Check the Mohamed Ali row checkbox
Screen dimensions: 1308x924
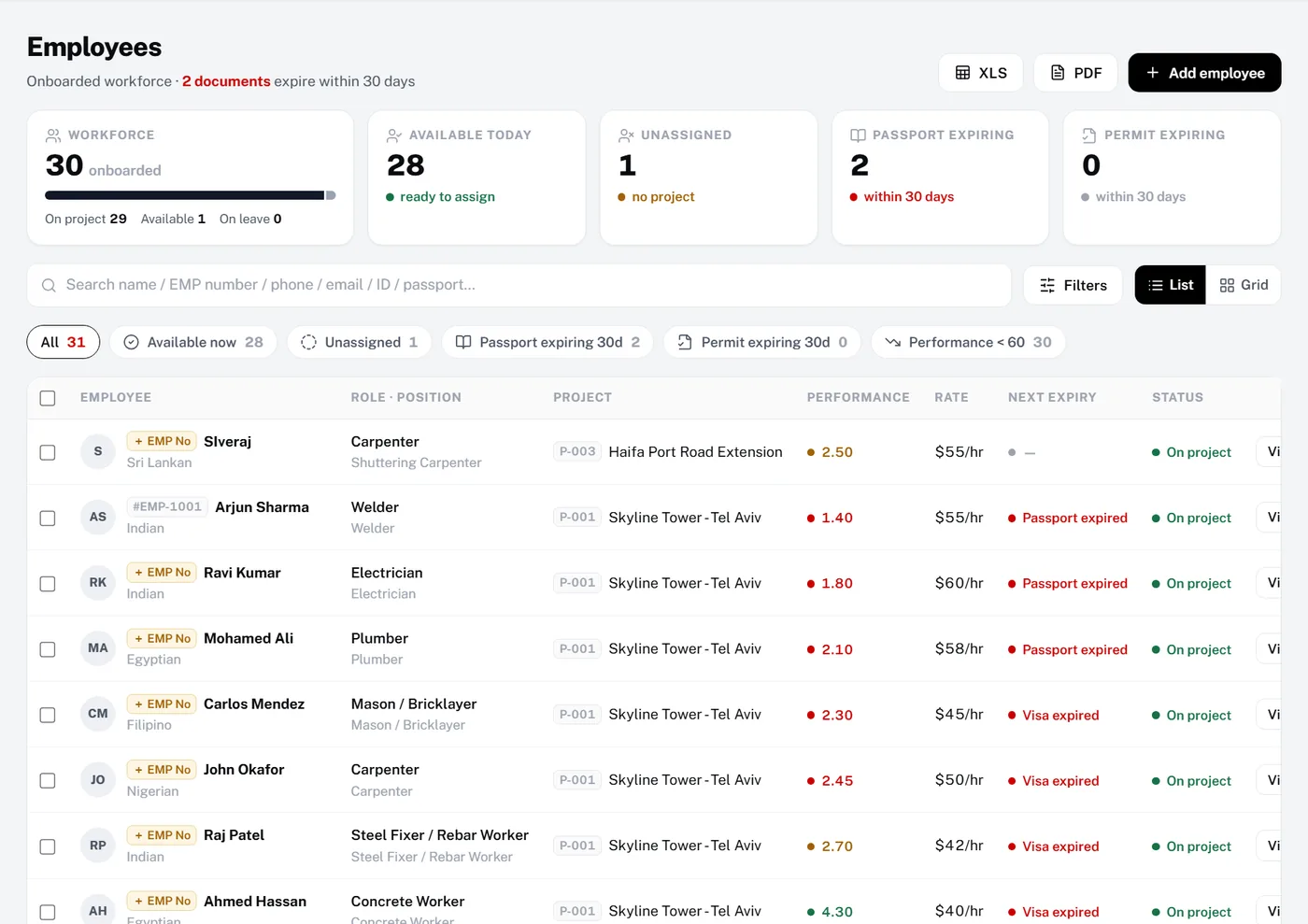[x=48, y=649]
